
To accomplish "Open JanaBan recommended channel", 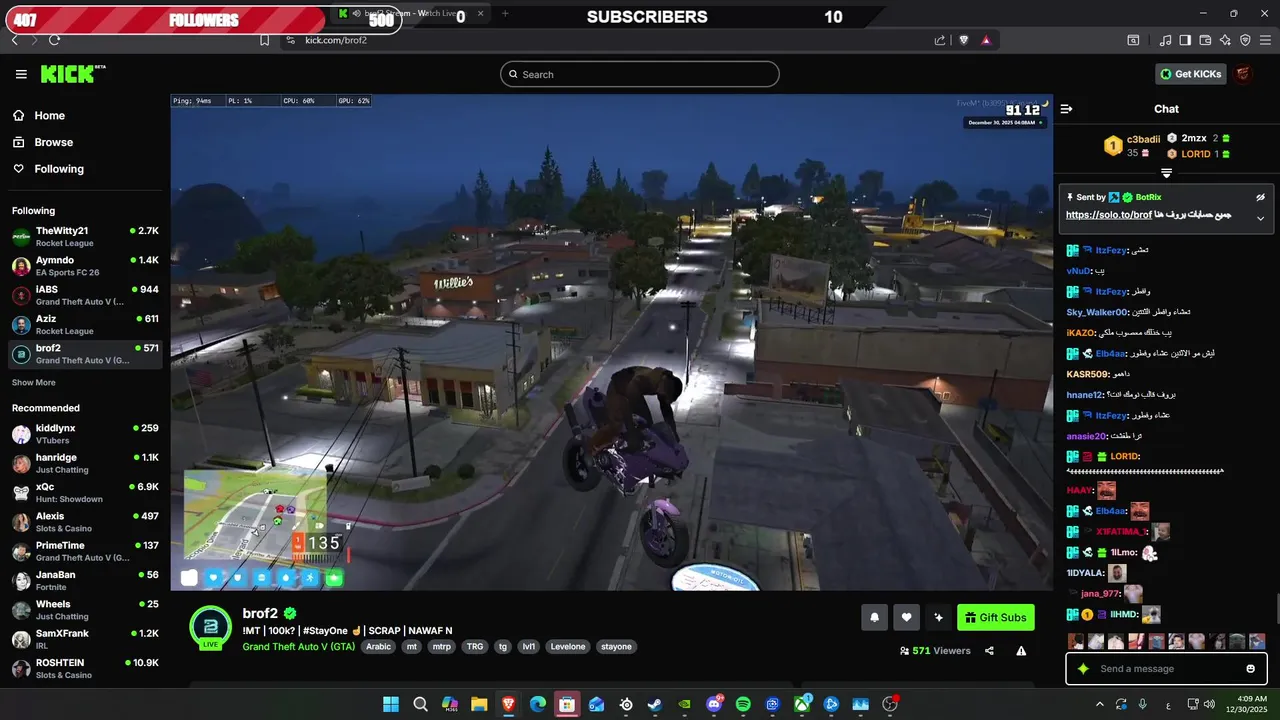I will point(85,580).
